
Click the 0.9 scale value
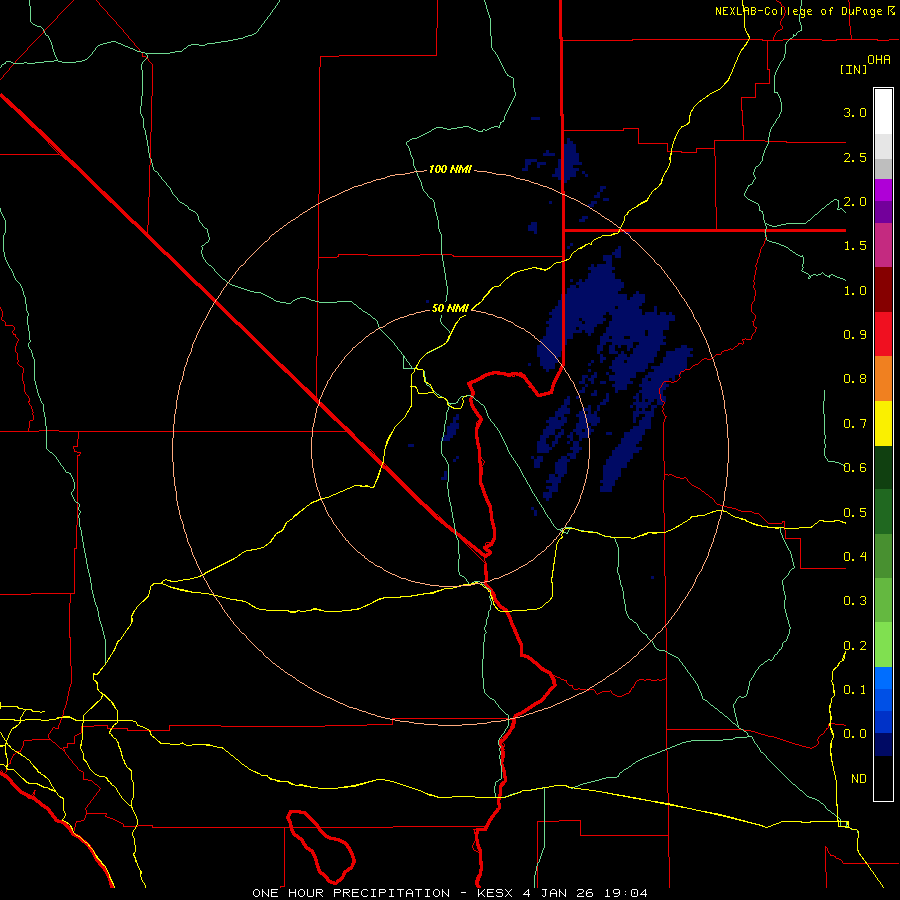point(855,335)
